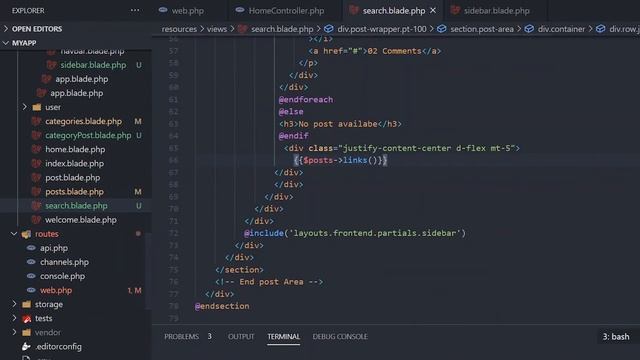This screenshot has width=640, height=360.
Task: Open web.php in the routes folder
Action: (x=56, y=290)
